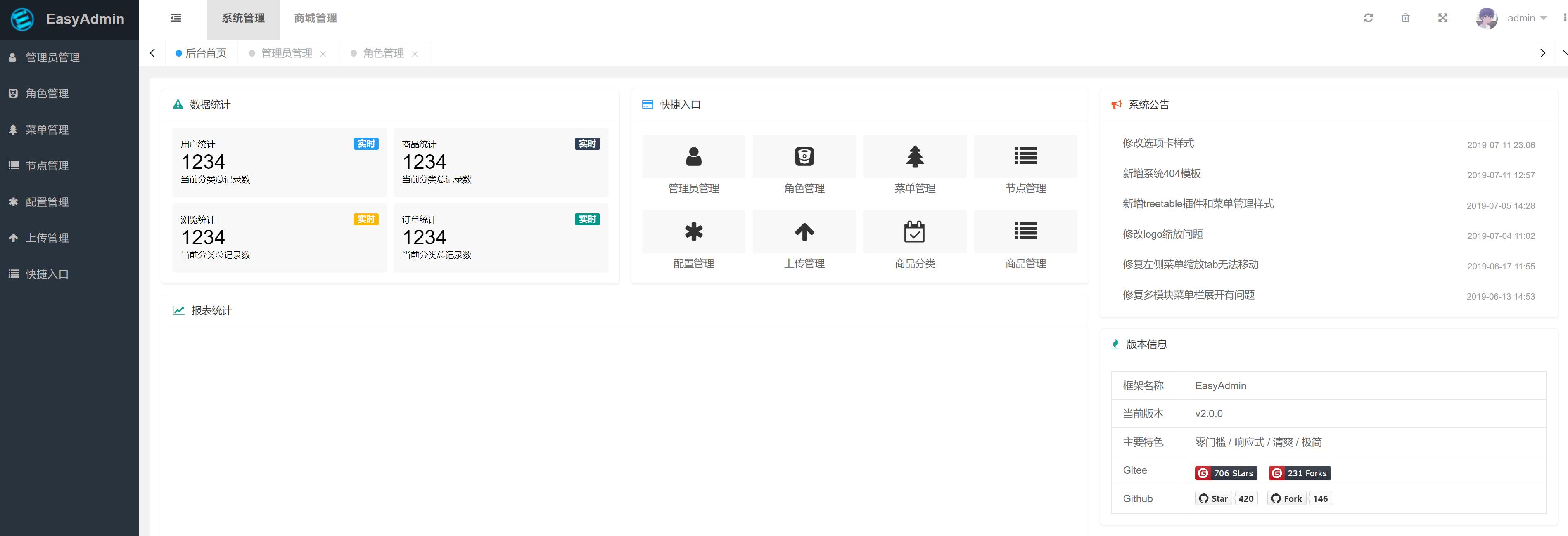Screen dimensions: 1568x536
Task: Toggle fullscreen with the expand icon
Action: pos(1442,18)
